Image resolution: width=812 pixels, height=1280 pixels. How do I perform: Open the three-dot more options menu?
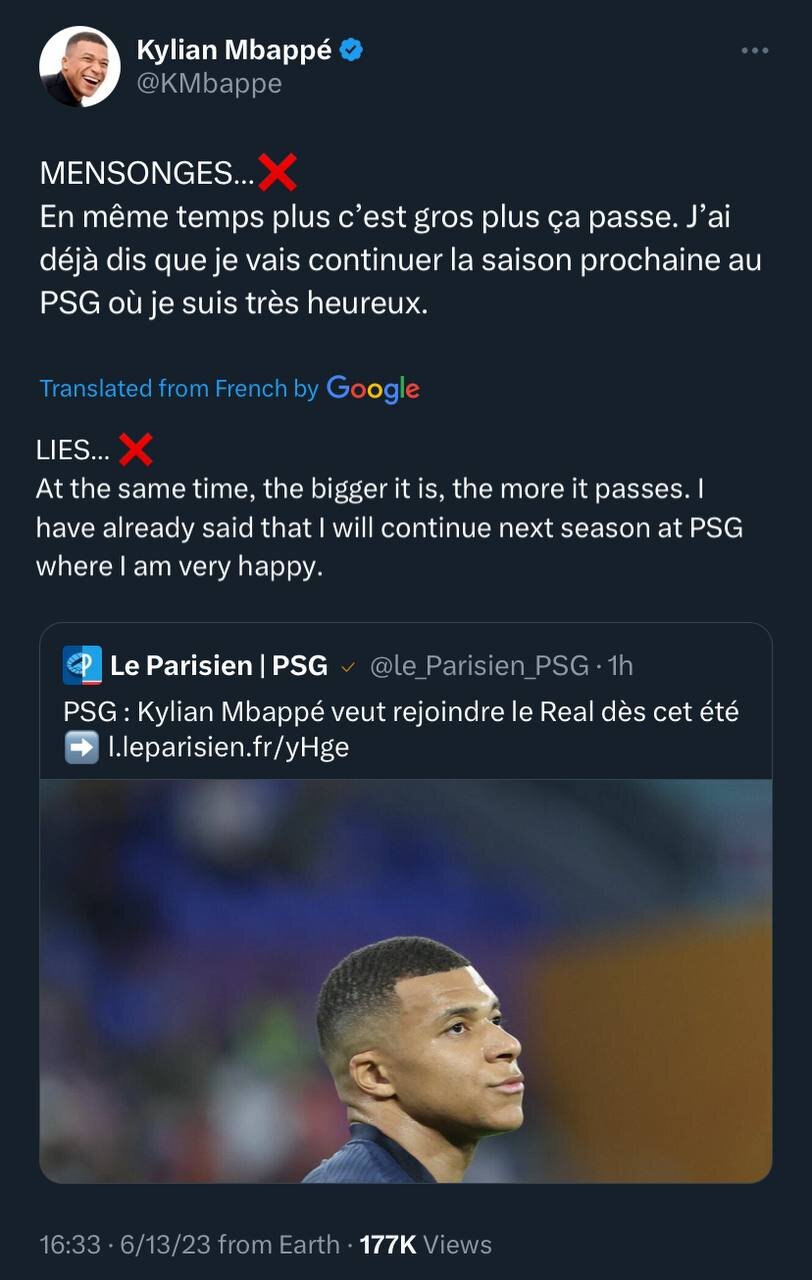(755, 51)
